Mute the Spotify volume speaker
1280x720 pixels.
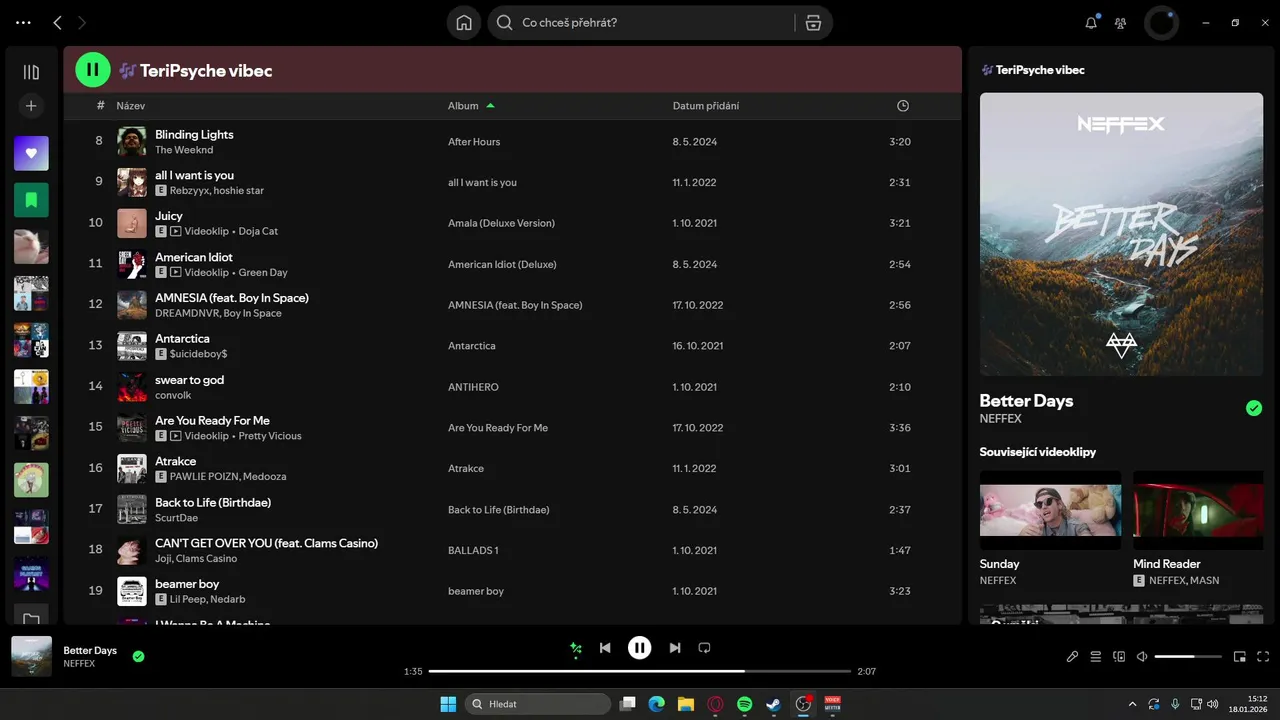pos(1143,657)
